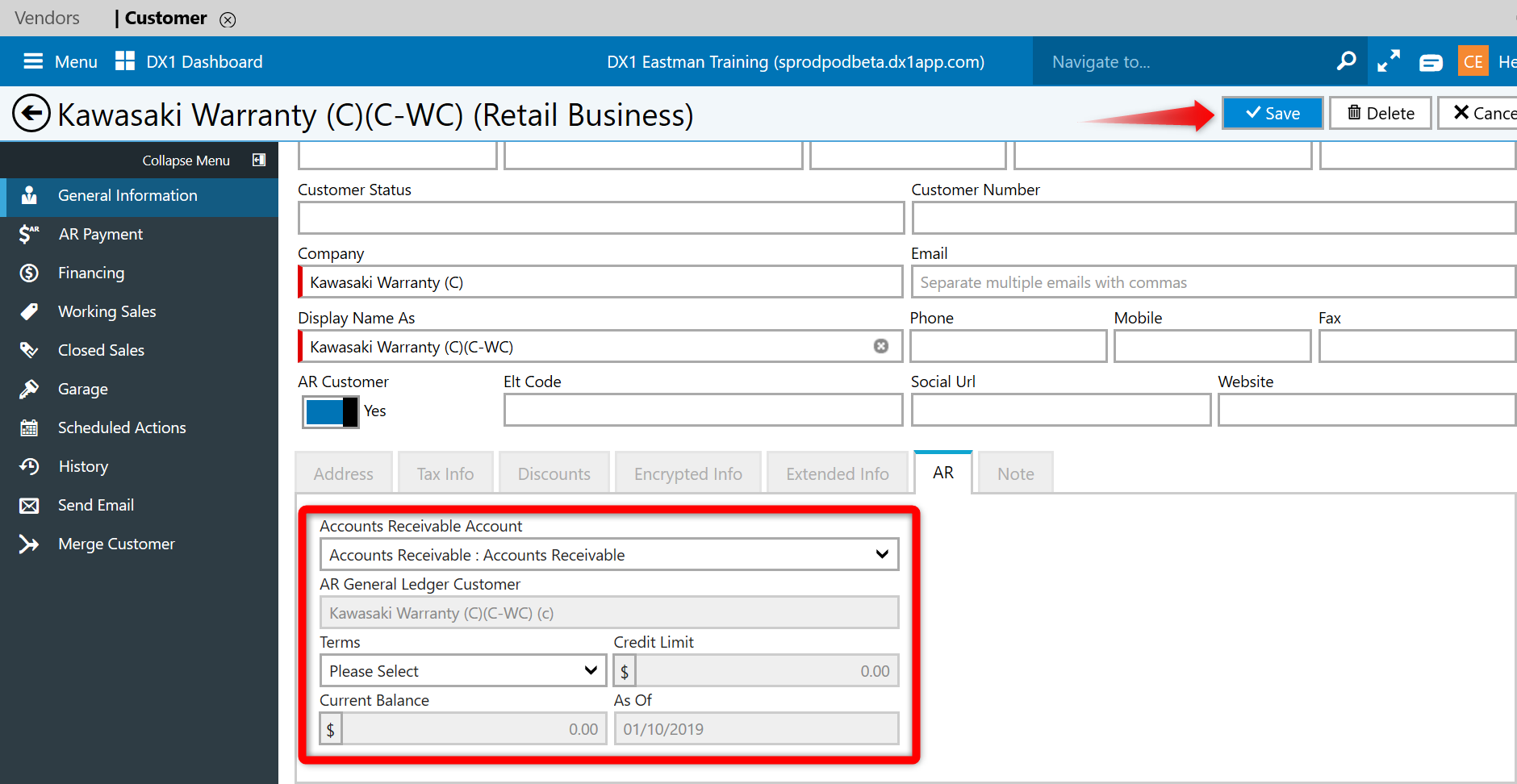Open the hamburger Menu icon

(33, 61)
